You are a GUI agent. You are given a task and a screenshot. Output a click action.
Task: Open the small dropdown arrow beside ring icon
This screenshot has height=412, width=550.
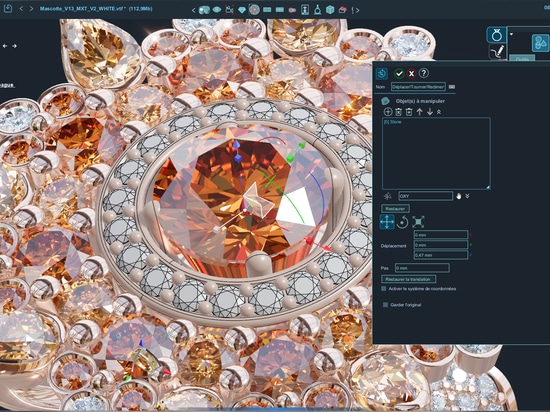(x=511, y=34)
